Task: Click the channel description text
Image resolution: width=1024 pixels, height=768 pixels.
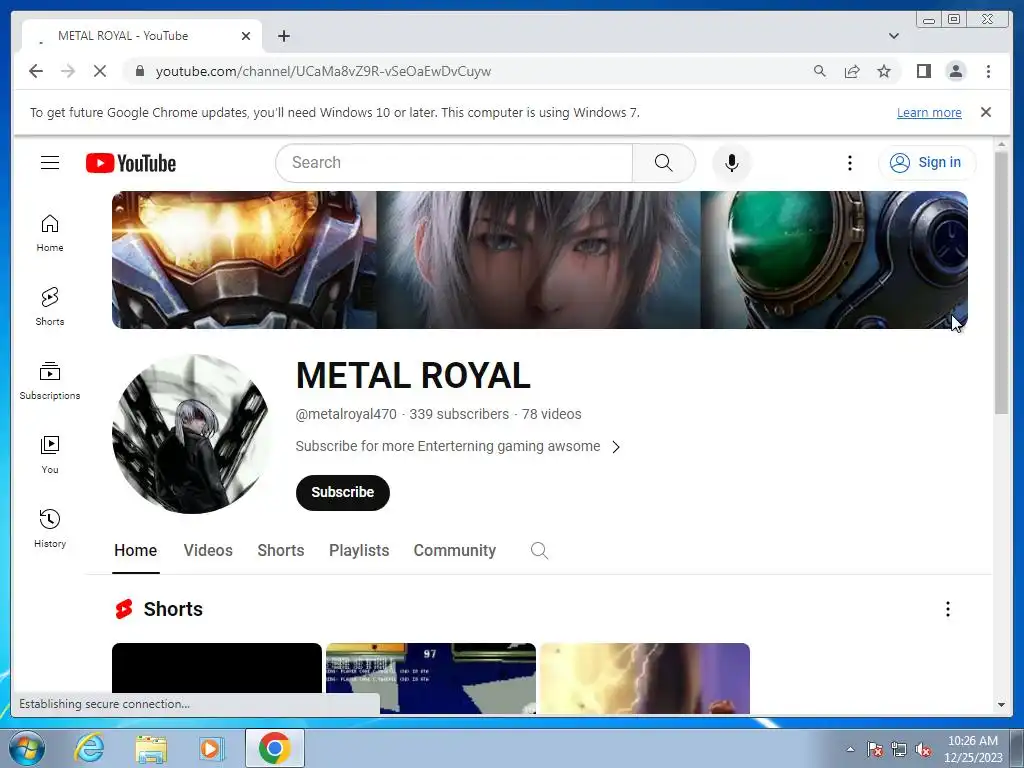Action: point(447,446)
